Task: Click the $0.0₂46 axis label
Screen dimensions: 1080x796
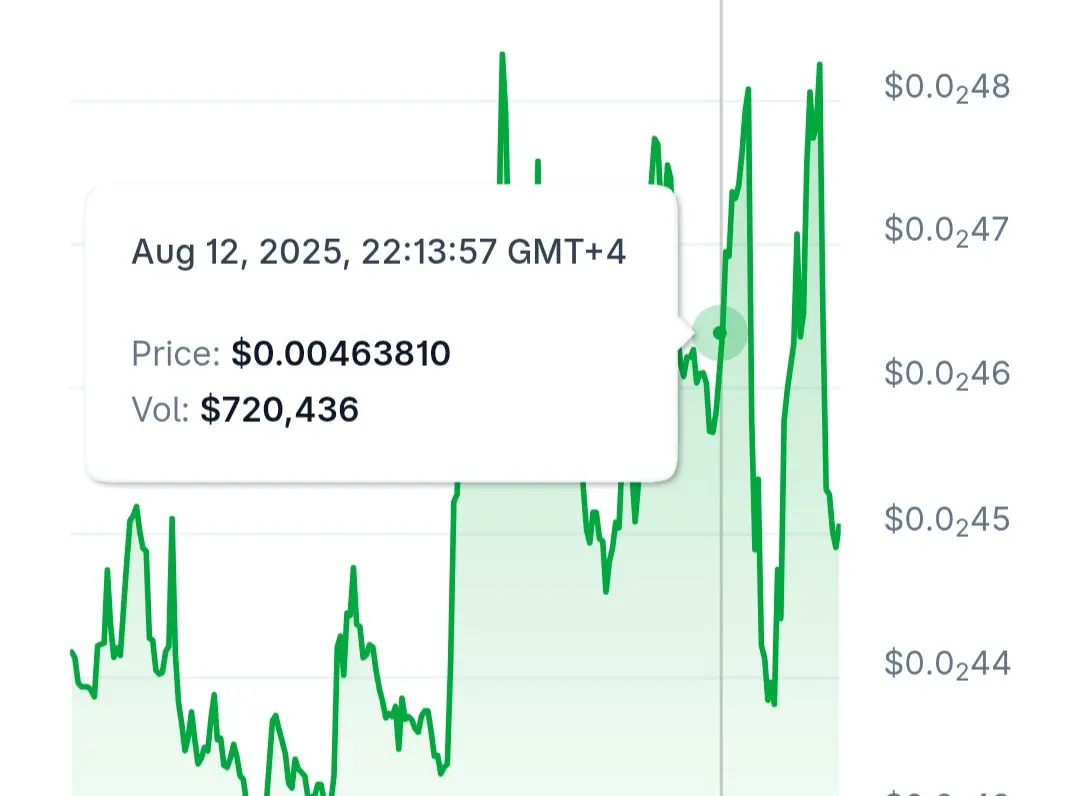Action: [947, 375]
